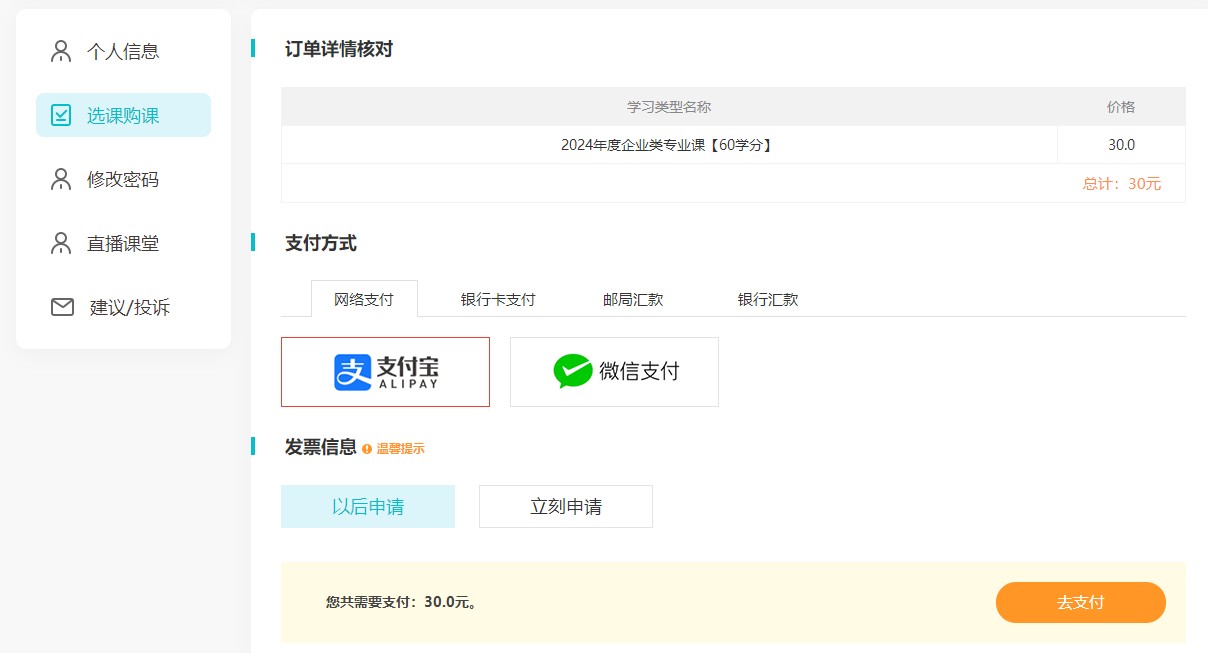The image size is (1208, 653).
Task: Open the 邮局汇款 payment tab
Action: pyautogui.click(x=632, y=298)
